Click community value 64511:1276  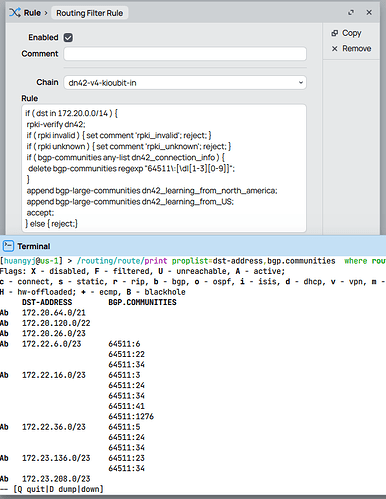(131, 416)
